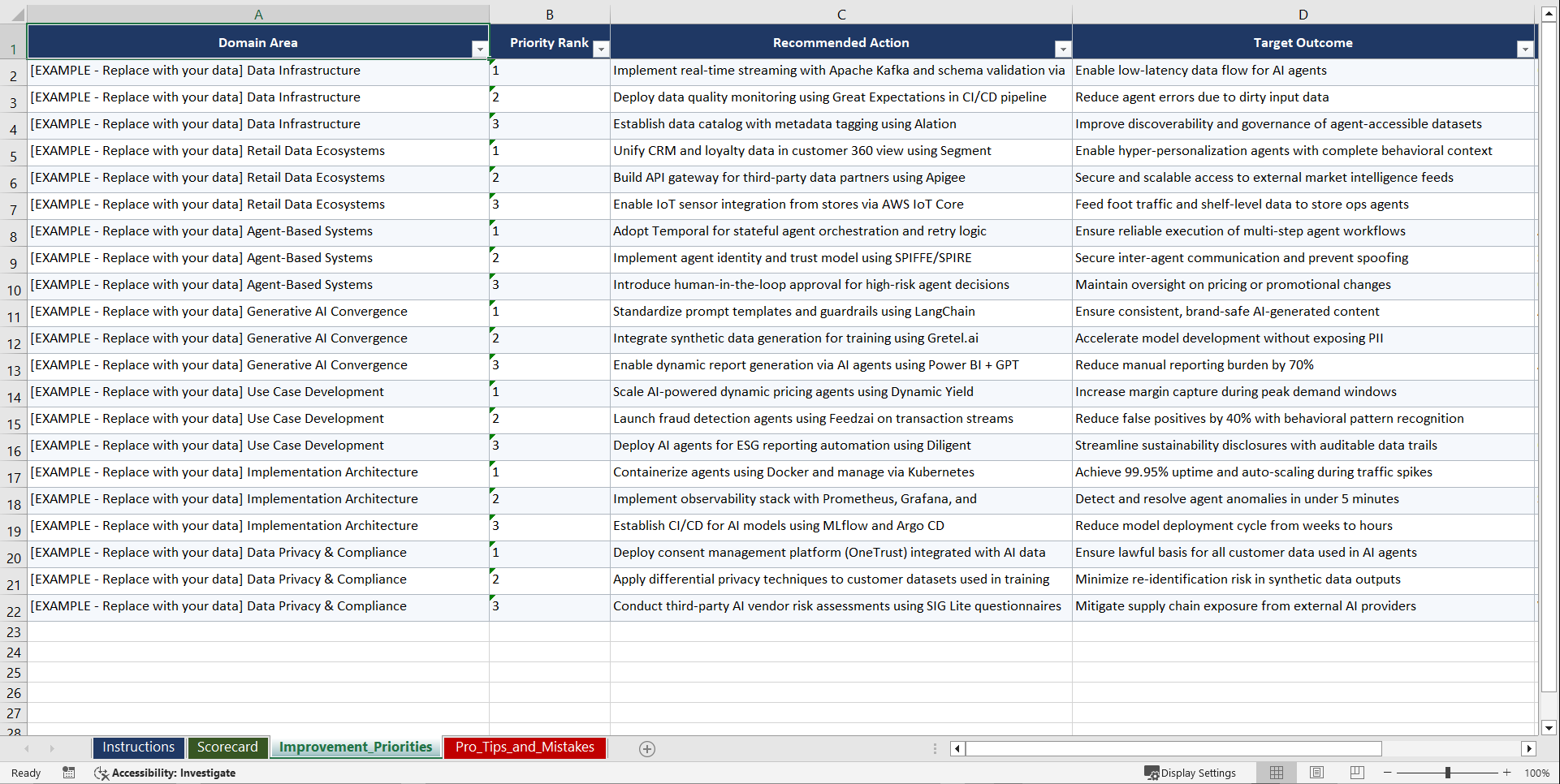
Task: Open the Recommended Action filter dropdown
Action: (x=1063, y=49)
